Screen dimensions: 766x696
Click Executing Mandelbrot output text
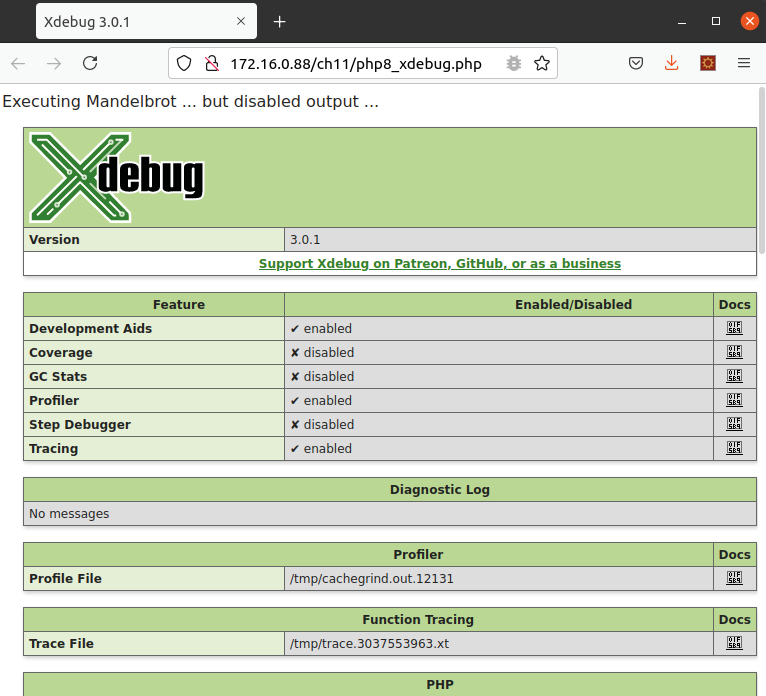tap(191, 101)
